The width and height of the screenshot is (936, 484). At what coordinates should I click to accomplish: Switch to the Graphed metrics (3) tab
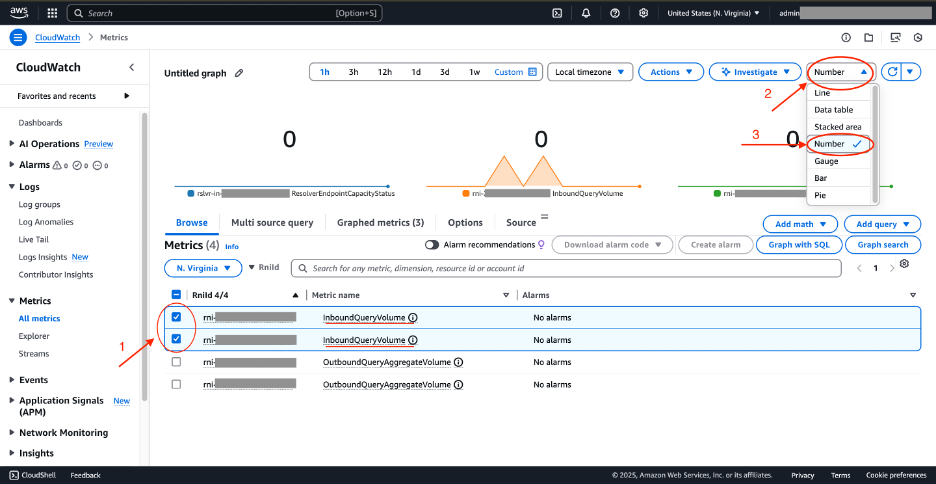pos(380,223)
